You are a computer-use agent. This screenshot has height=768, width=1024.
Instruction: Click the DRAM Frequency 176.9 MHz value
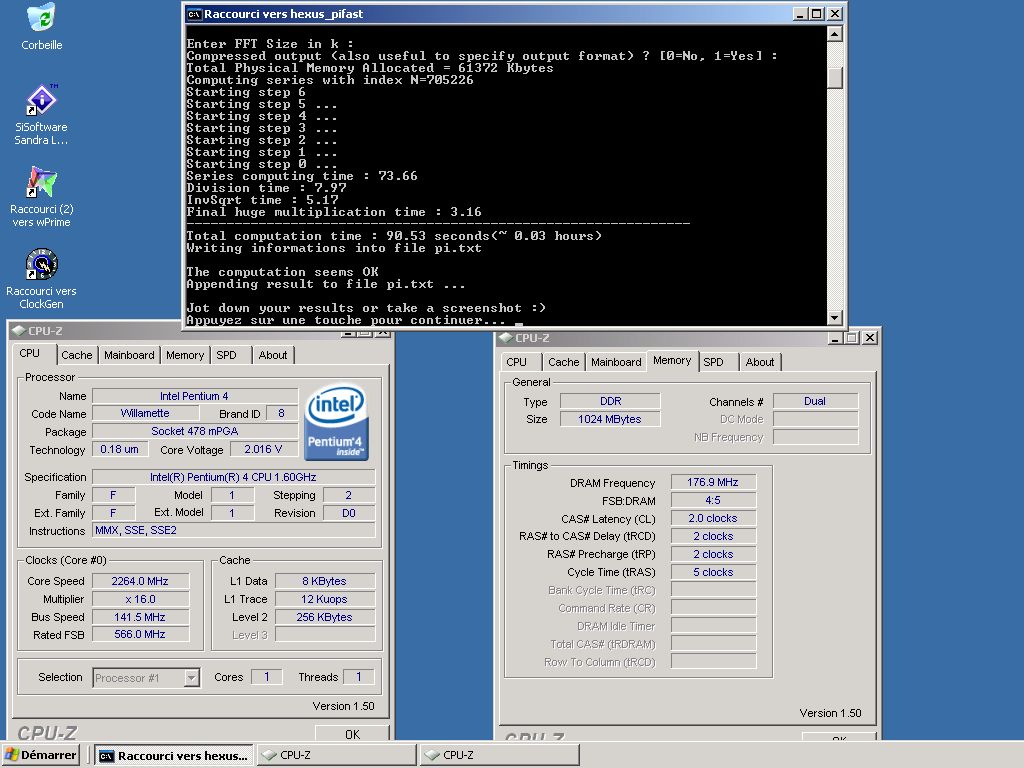point(713,482)
